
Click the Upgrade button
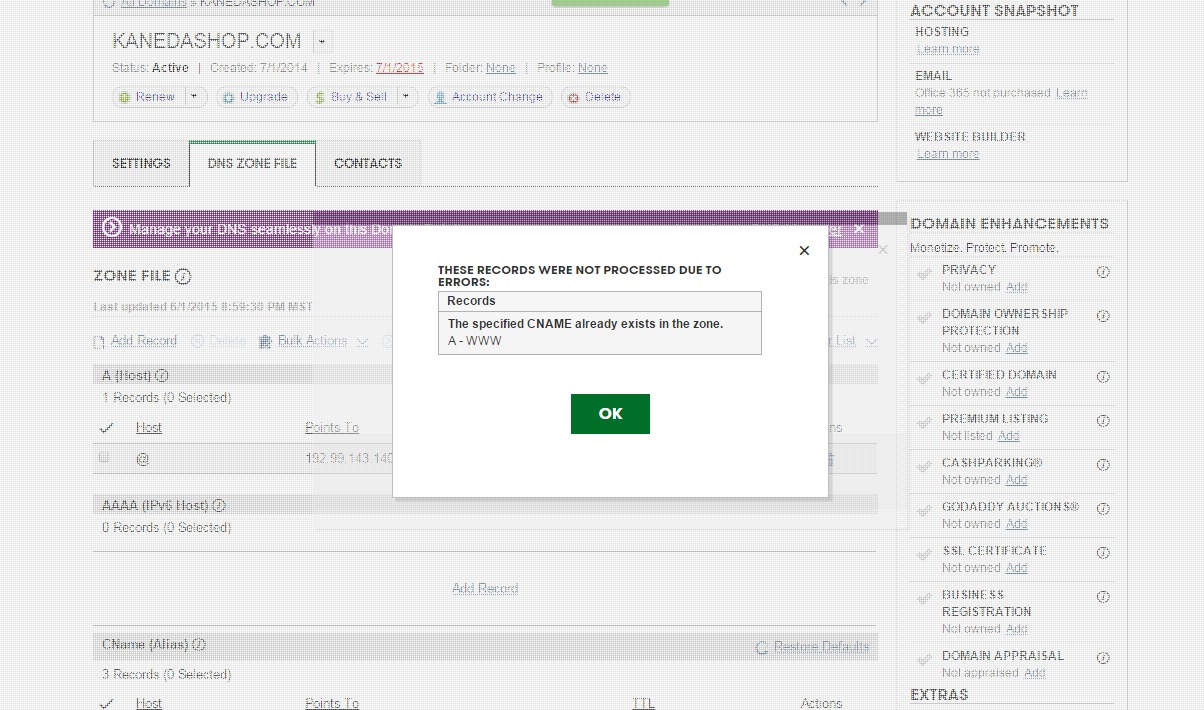[x=256, y=97]
